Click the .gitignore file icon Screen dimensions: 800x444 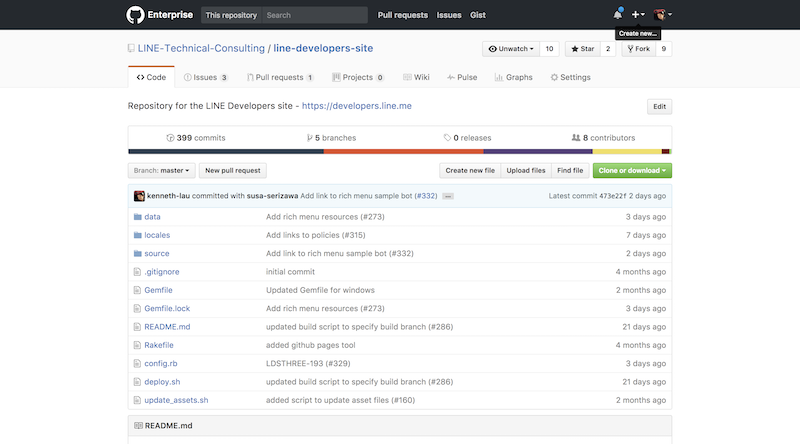[137, 272]
